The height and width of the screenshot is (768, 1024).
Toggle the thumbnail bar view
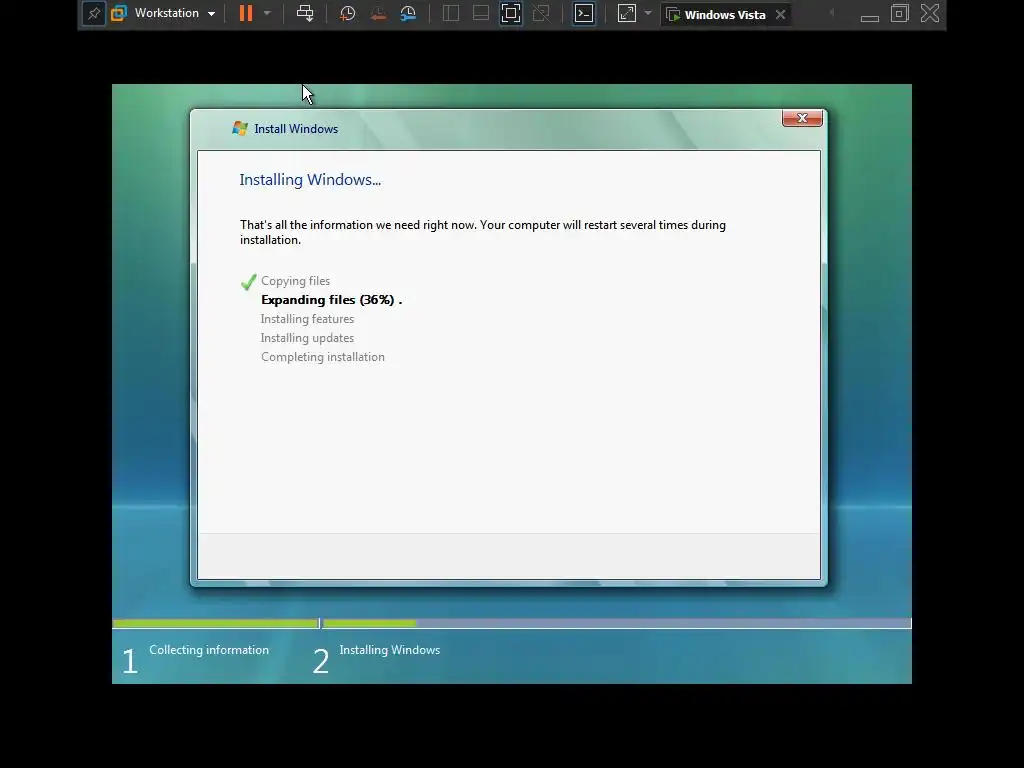481,13
